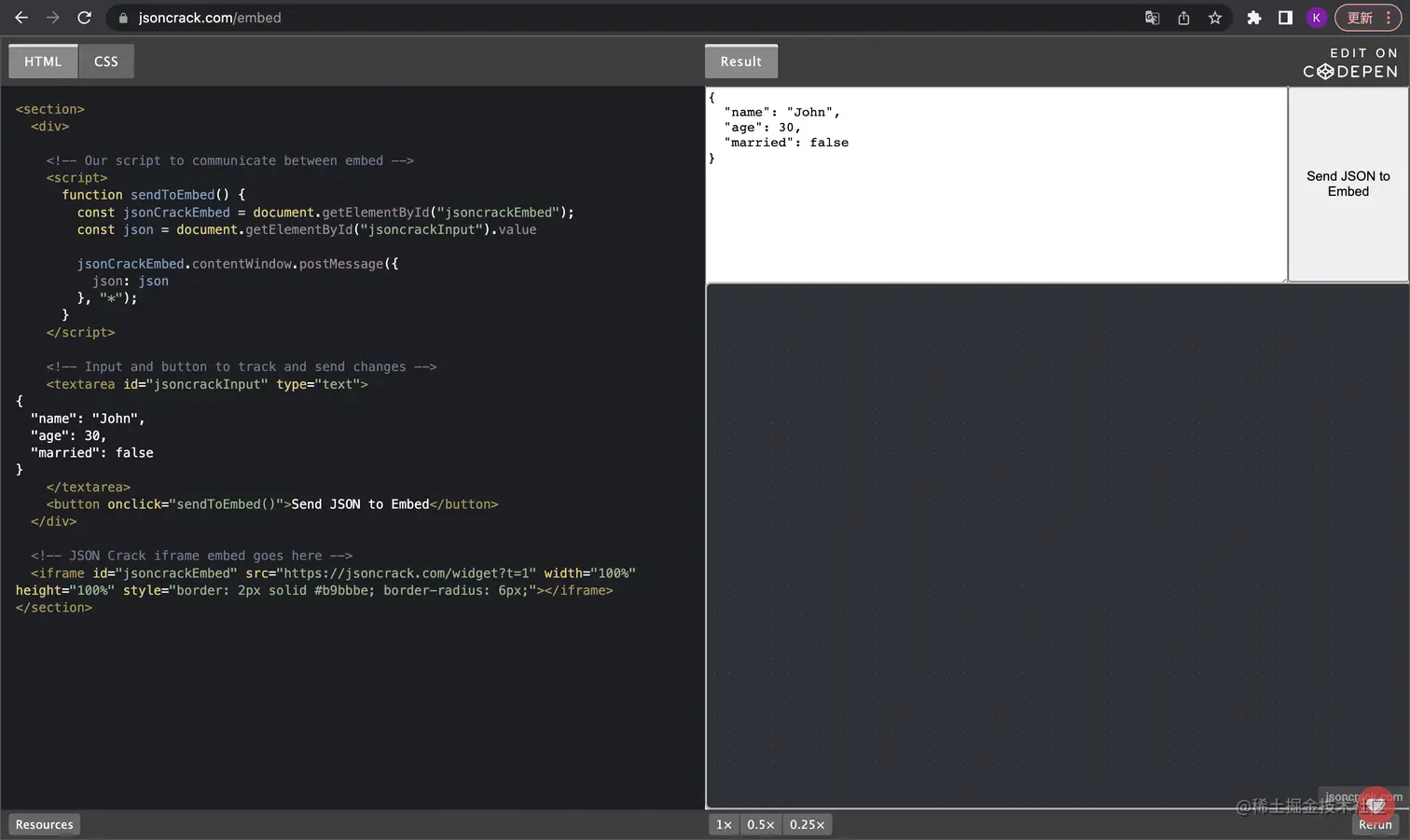
Task: View site security info via lock icon
Action: 123,18
